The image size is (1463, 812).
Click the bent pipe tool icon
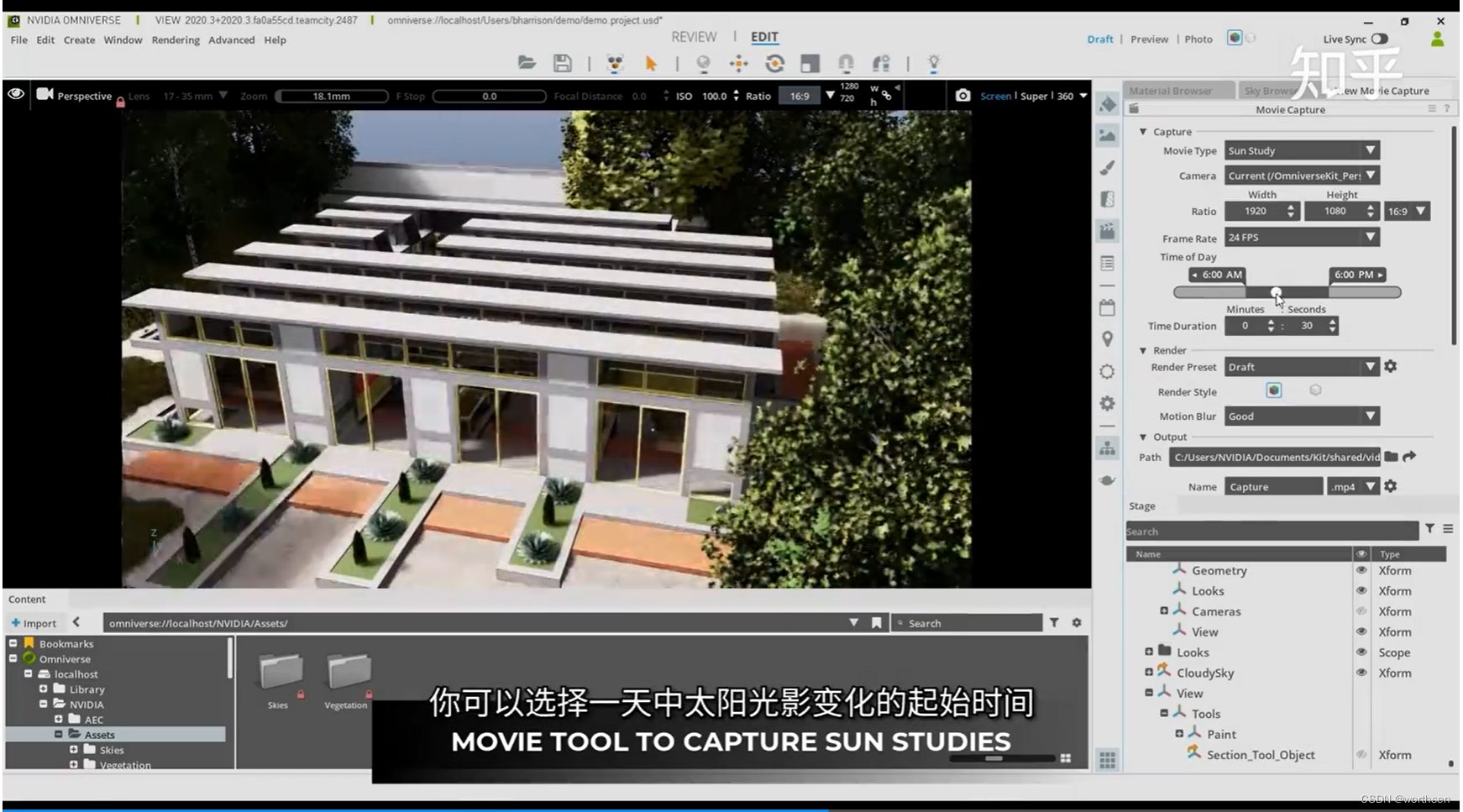pos(881,63)
